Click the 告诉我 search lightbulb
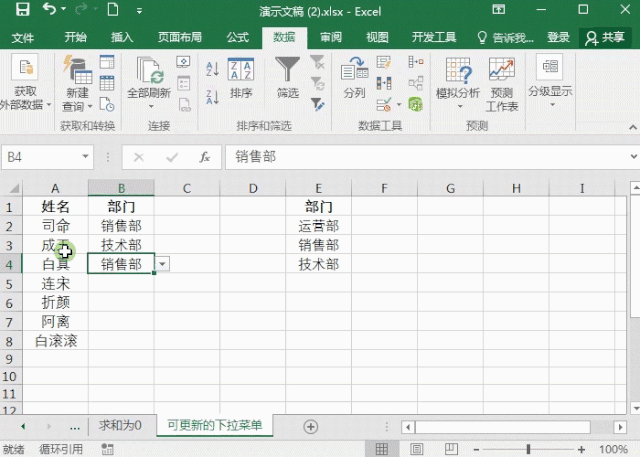The height and width of the screenshot is (457, 640). coord(482,38)
